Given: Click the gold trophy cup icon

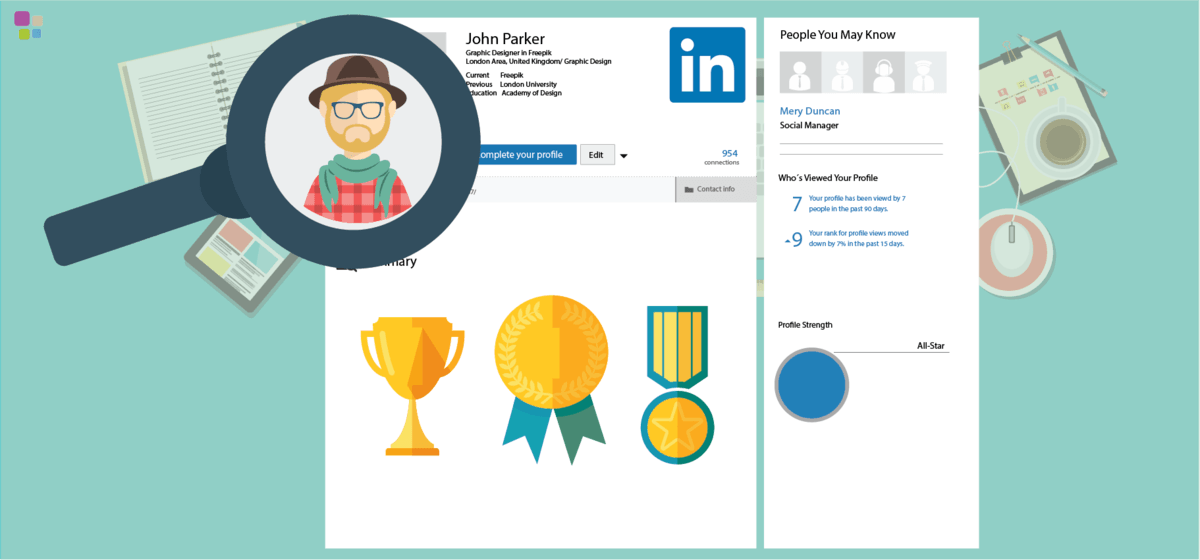Looking at the screenshot, I should pos(412,386).
